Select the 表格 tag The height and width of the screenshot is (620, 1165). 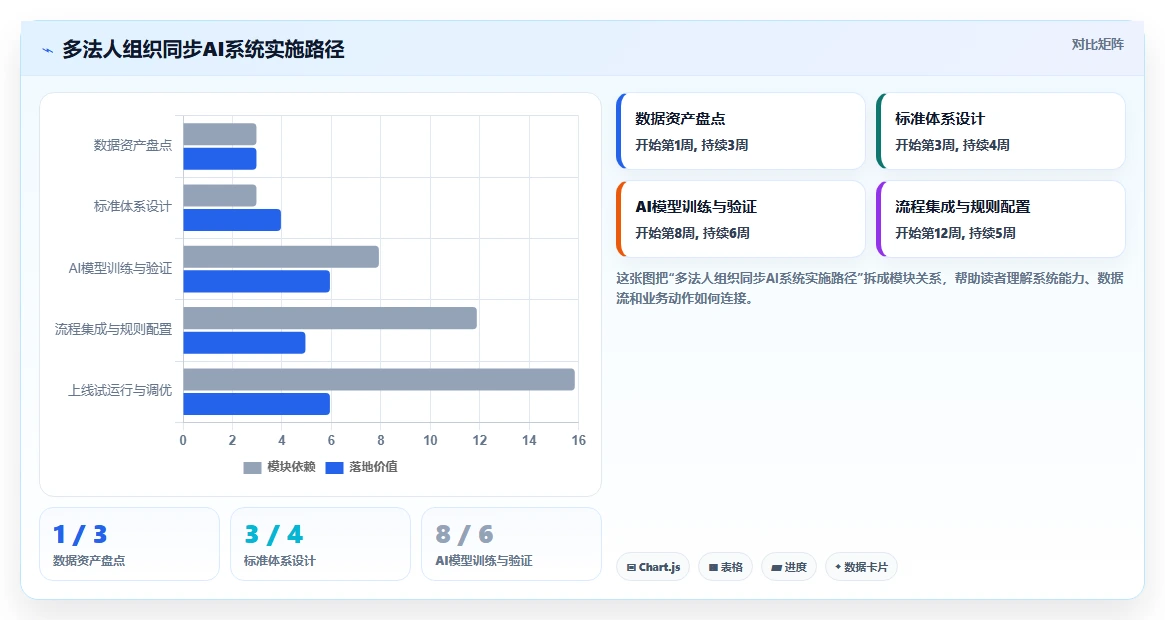(725, 567)
